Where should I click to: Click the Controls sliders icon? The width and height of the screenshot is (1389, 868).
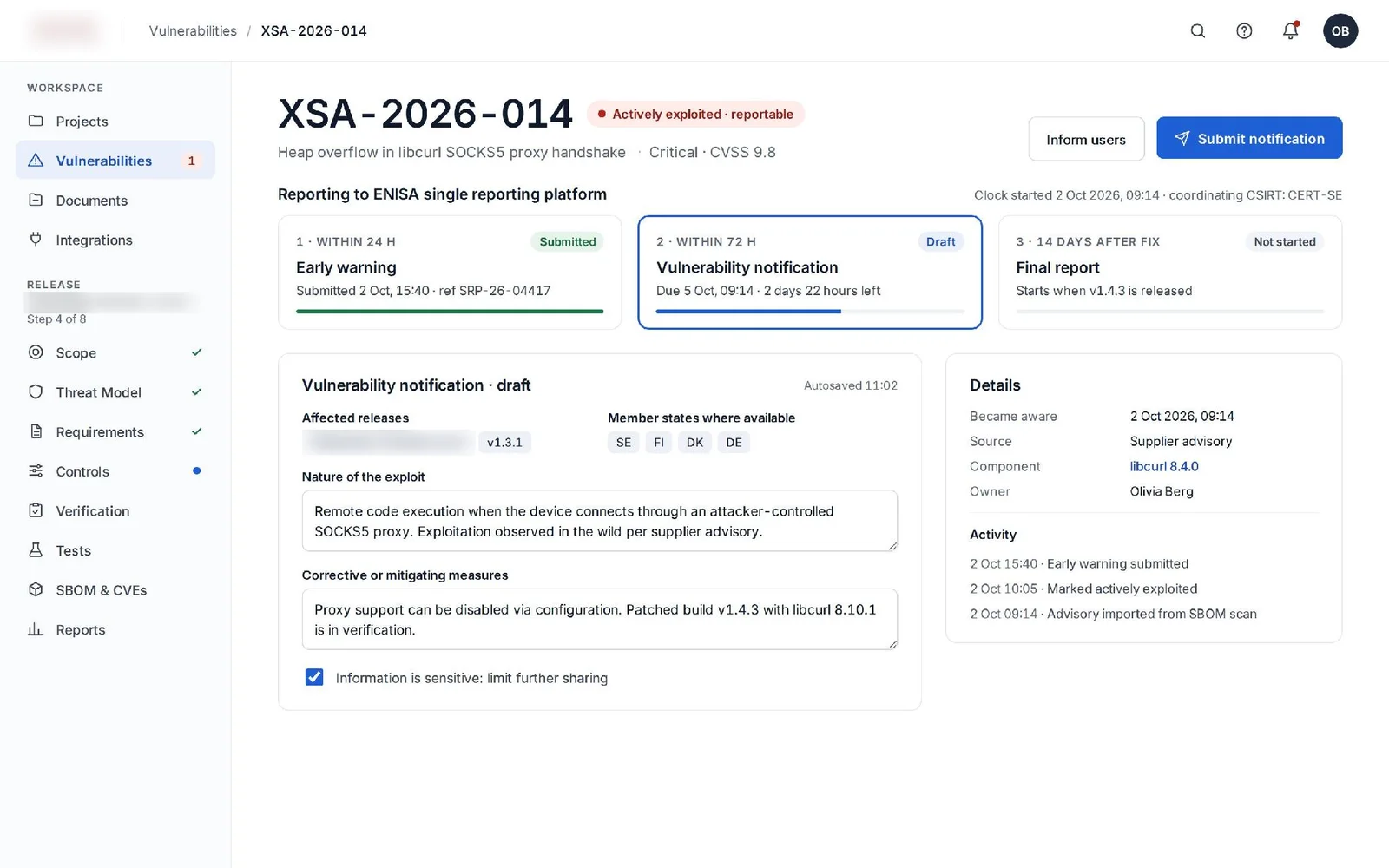tap(36, 471)
